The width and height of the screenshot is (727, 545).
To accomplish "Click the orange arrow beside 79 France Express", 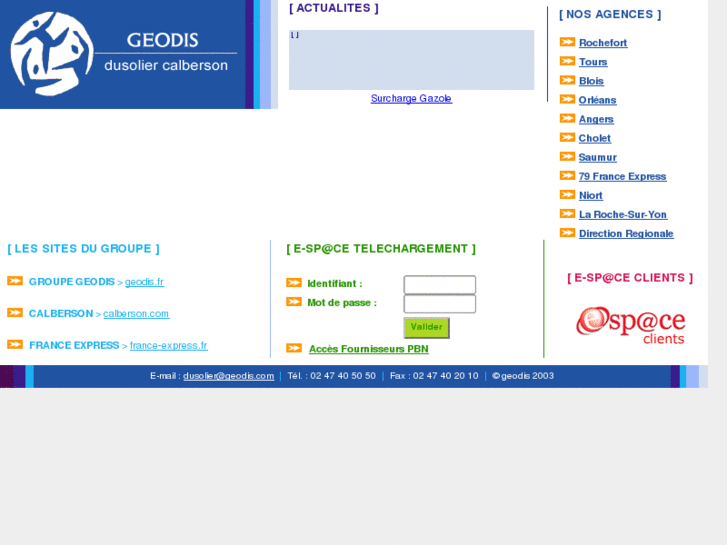I will tap(567, 175).
